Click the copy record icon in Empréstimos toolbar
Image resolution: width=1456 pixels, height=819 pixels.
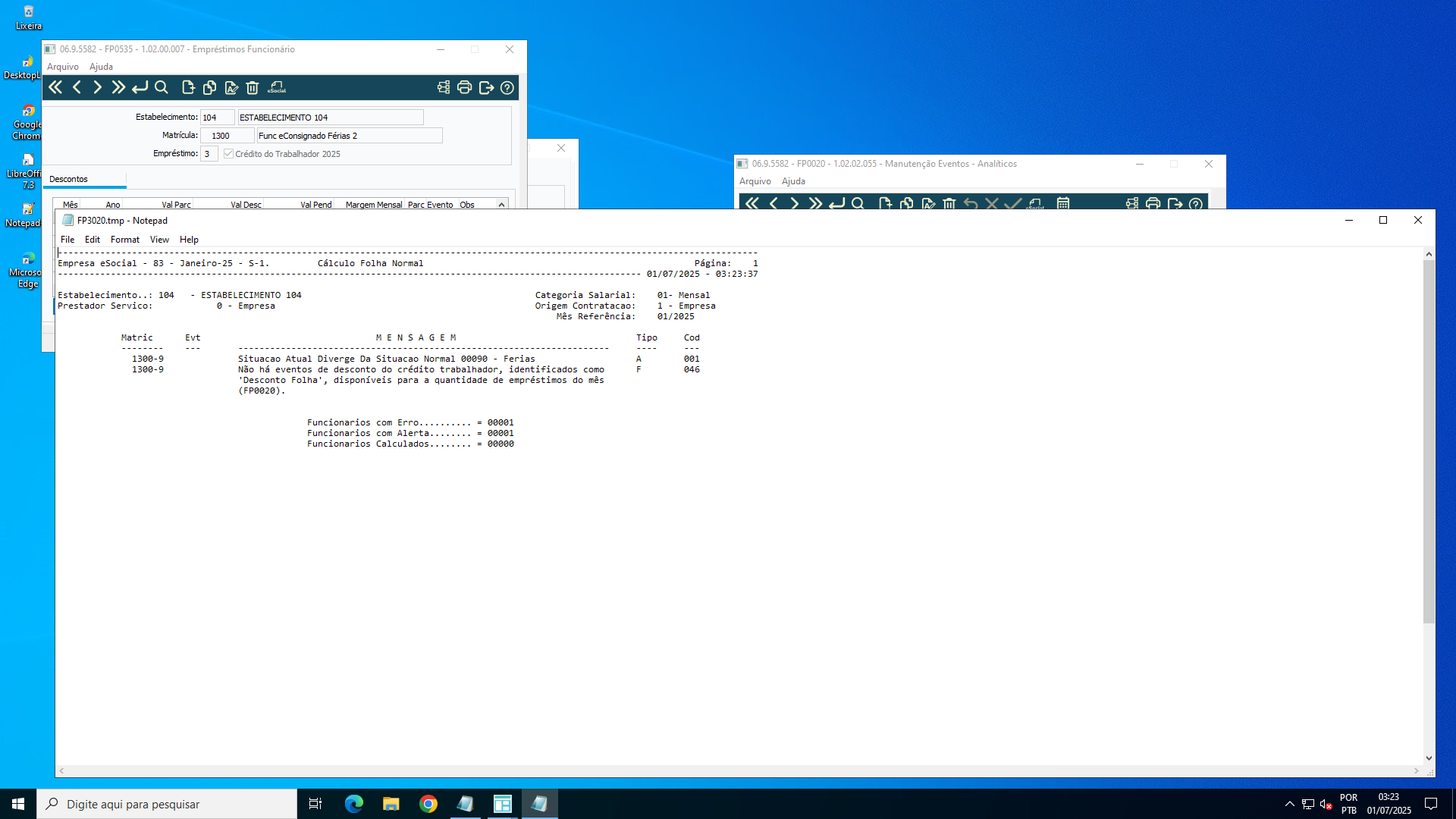click(x=210, y=88)
